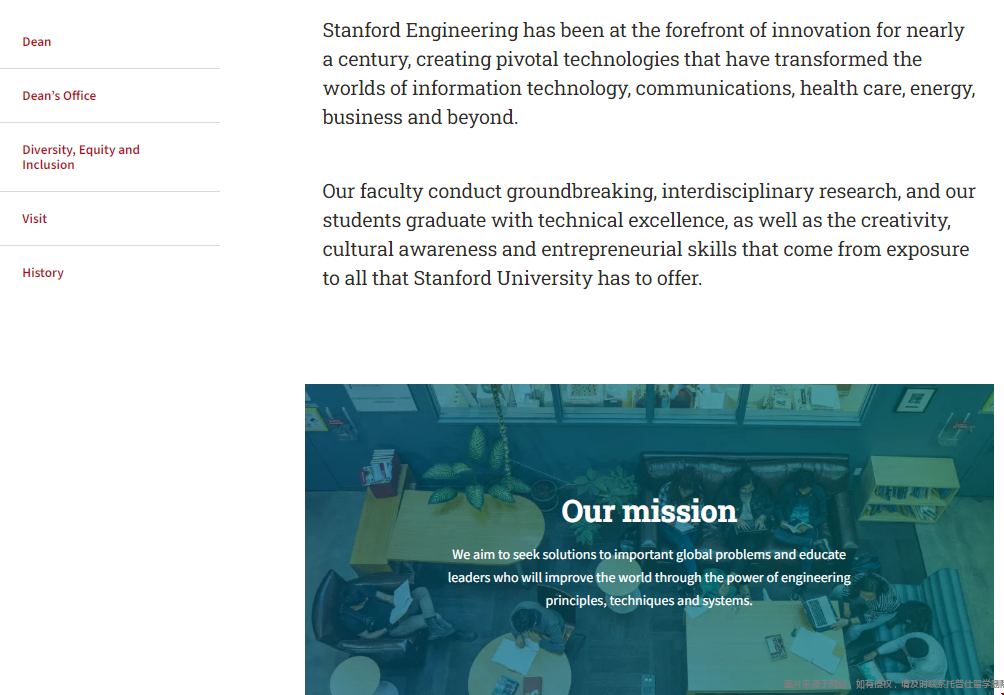The height and width of the screenshot is (695, 1004).
Task: Click the Our mission heading
Action: click(x=649, y=511)
